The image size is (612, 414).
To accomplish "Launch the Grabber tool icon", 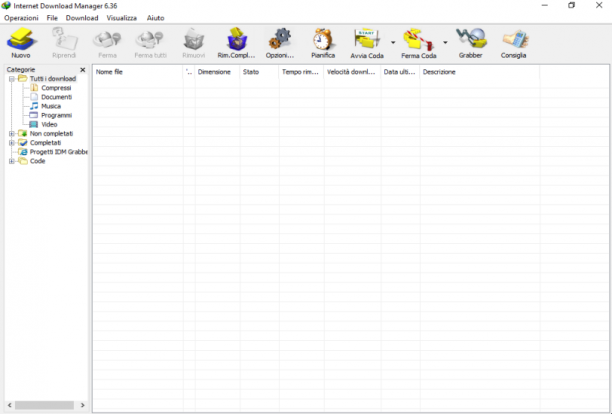I will pos(471,39).
